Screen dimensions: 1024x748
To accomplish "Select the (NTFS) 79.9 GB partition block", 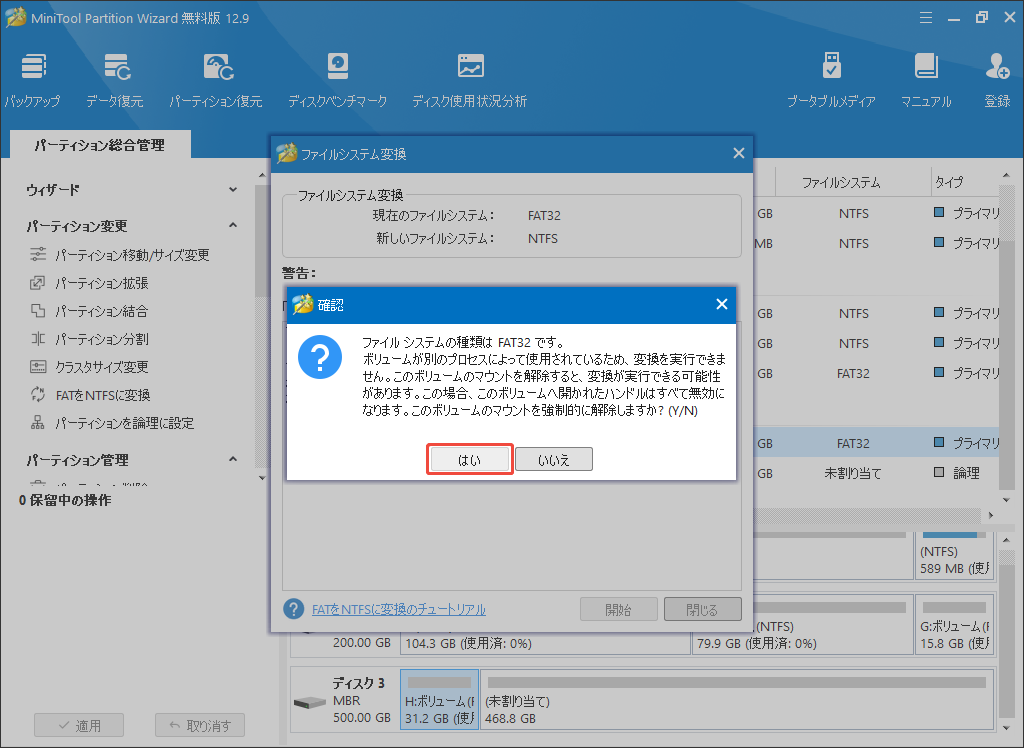I will pos(803,626).
